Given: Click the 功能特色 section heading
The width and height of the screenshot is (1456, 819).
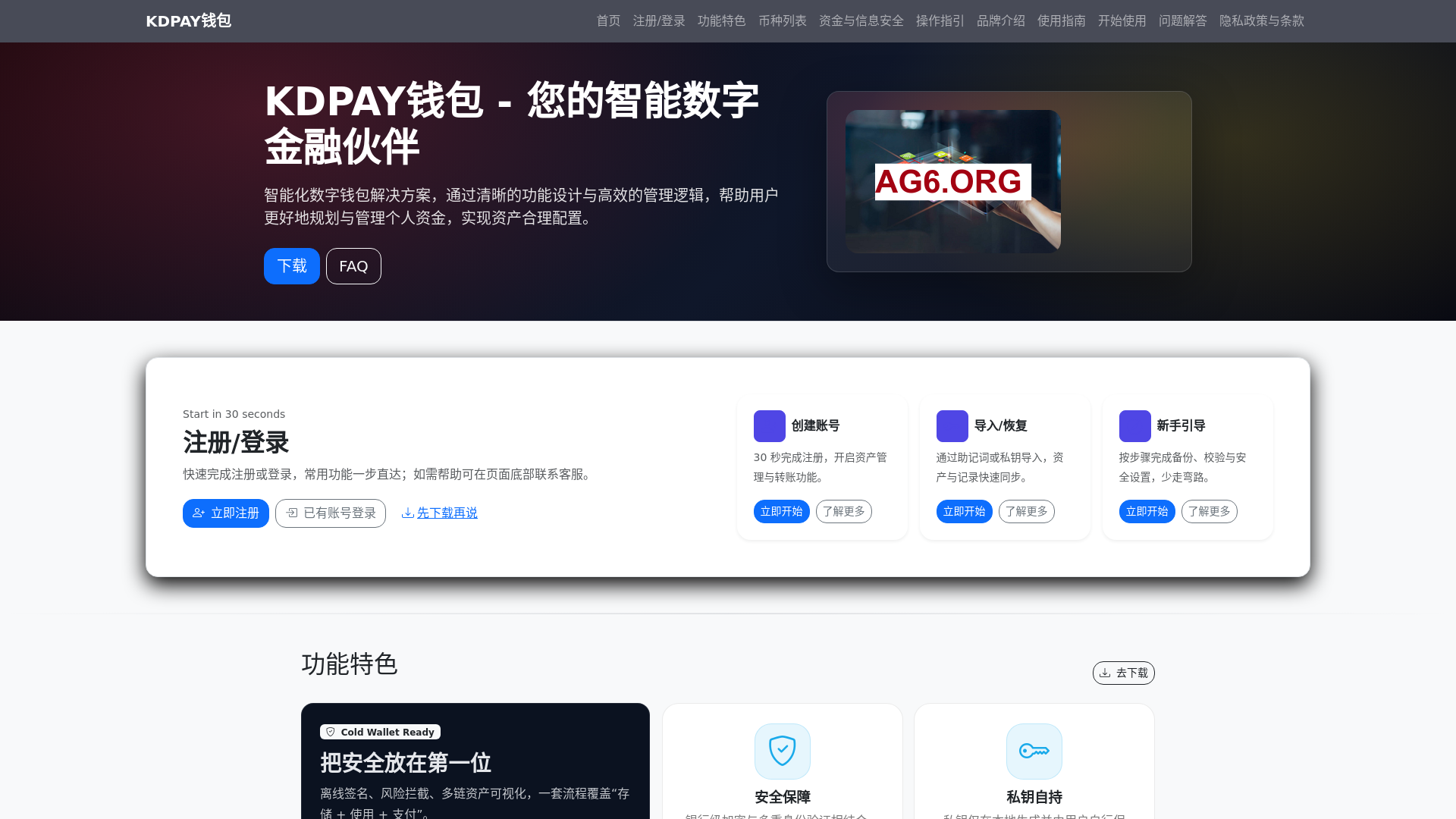Looking at the screenshot, I should click(x=350, y=664).
